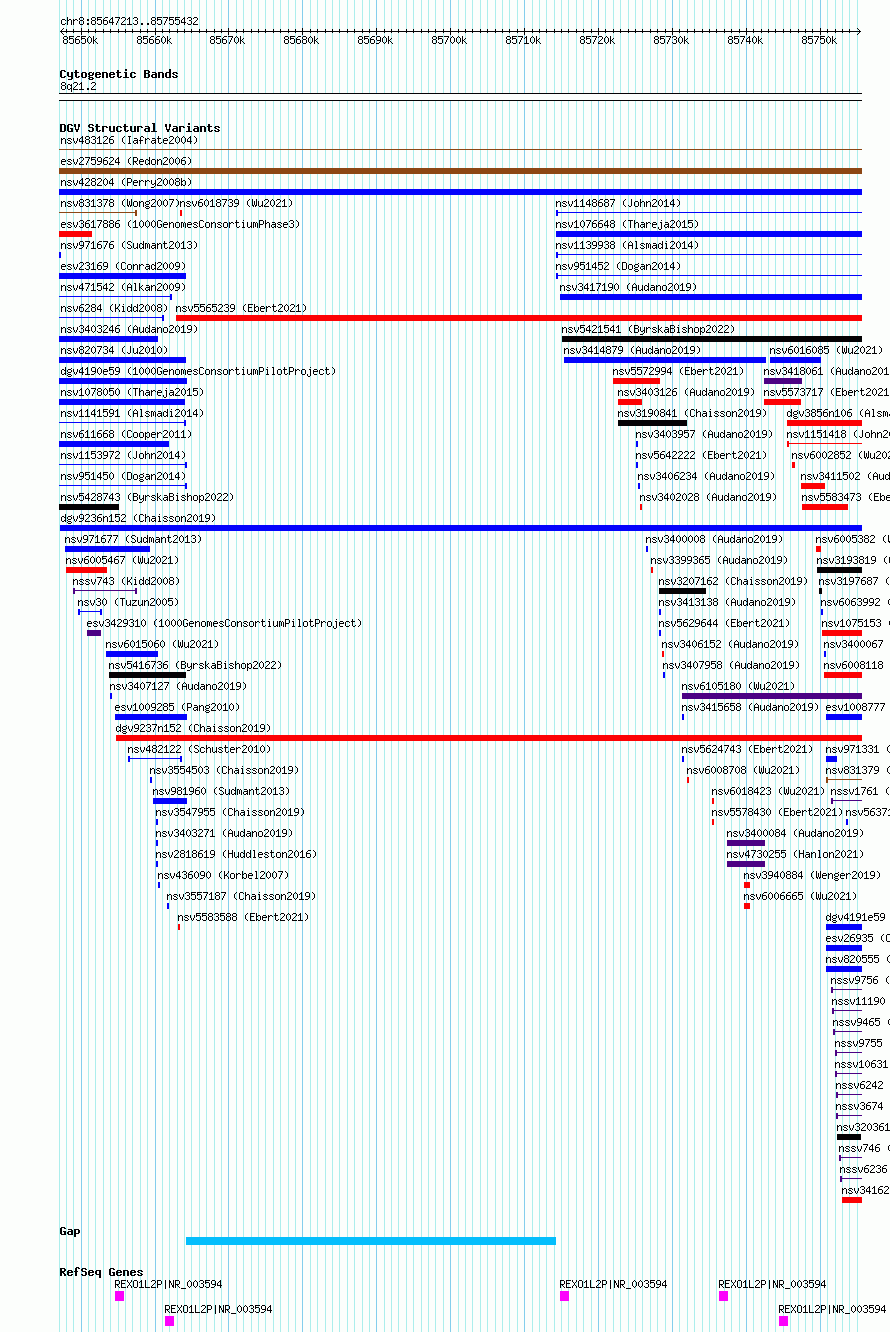Image resolution: width=890 pixels, height=1332 pixels.
Task: Click nsv951450 (Dogan2014) variant label
Action: coord(123,476)
